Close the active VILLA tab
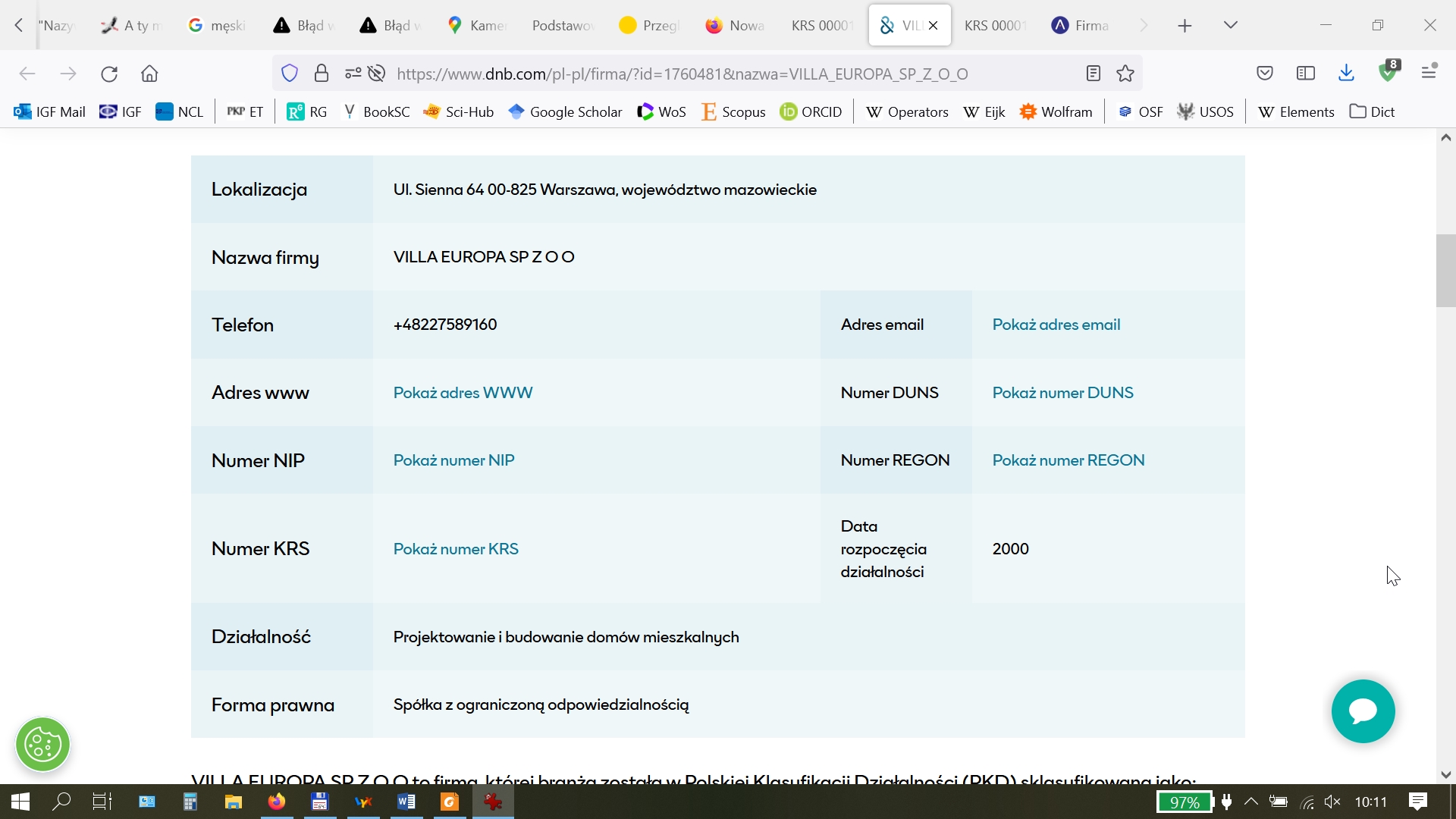 click(x=934, y=25)
